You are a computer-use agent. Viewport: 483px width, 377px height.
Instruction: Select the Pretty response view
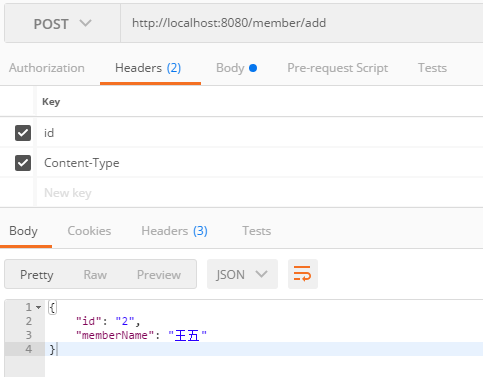[37, 275]
